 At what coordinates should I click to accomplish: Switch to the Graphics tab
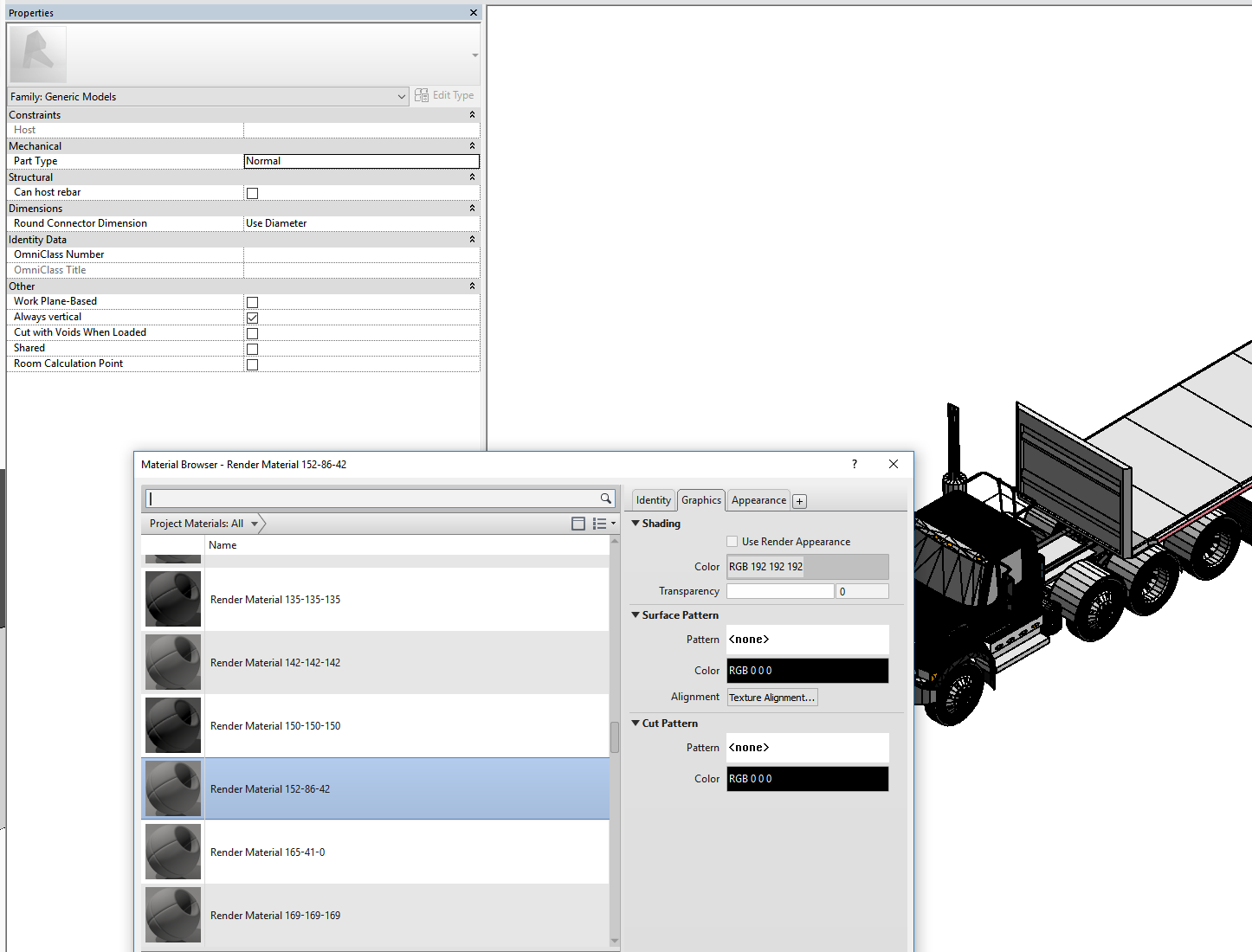[701, 499]
